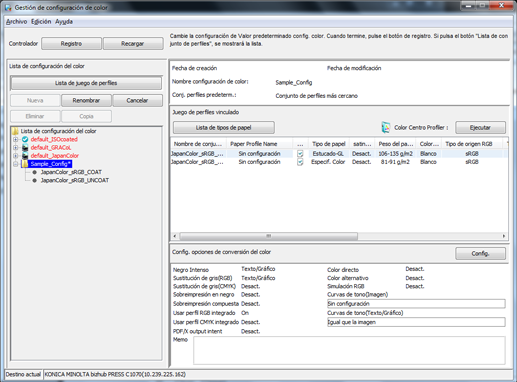
Task: Click the horizontal scrollbar thumb in profile table
Action: 269,236
